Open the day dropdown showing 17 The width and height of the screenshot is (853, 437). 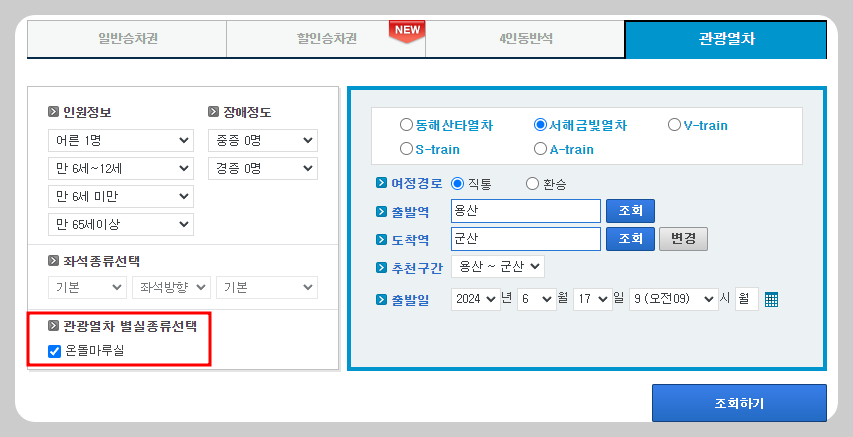[593, 299]
